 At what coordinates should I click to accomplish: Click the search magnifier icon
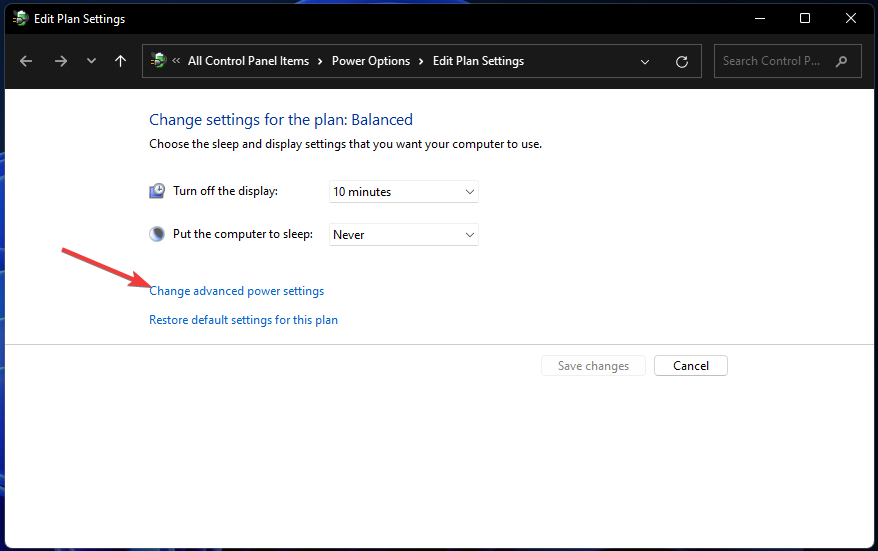click(x=842, y=61)
